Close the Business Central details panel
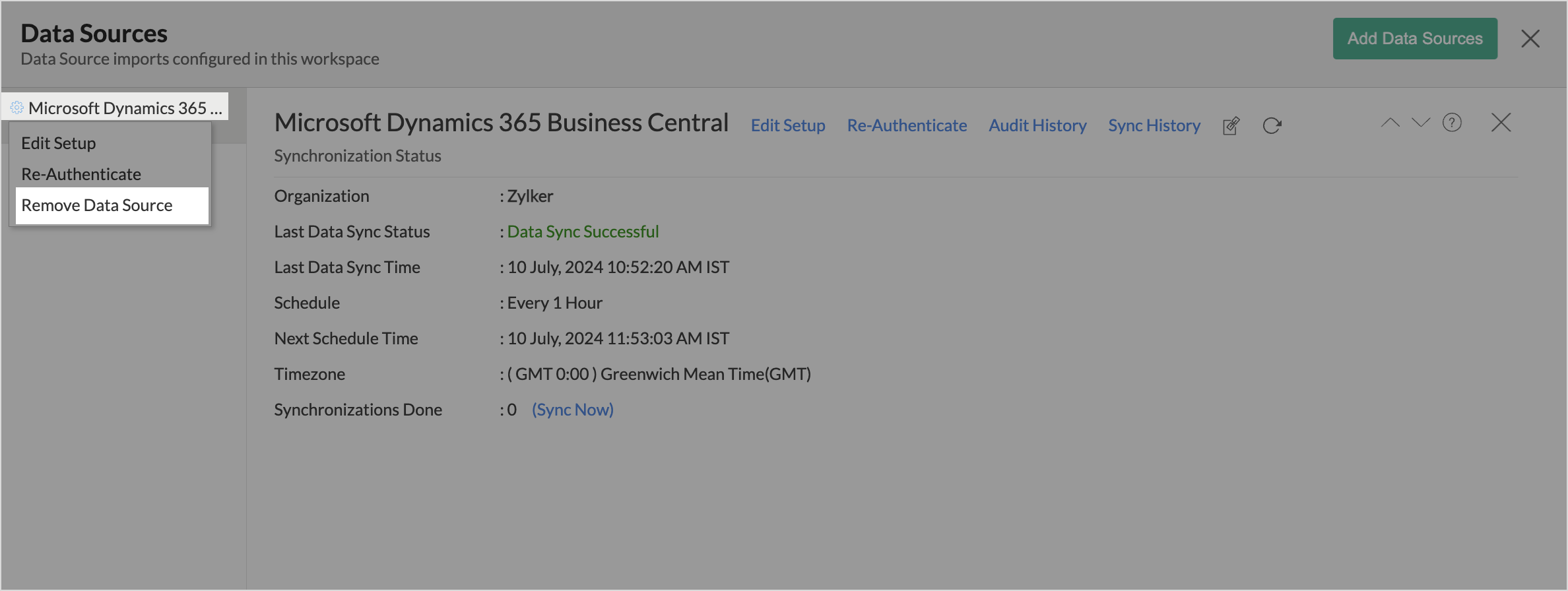The image size is (1568, 591). tap(1501, 123)
